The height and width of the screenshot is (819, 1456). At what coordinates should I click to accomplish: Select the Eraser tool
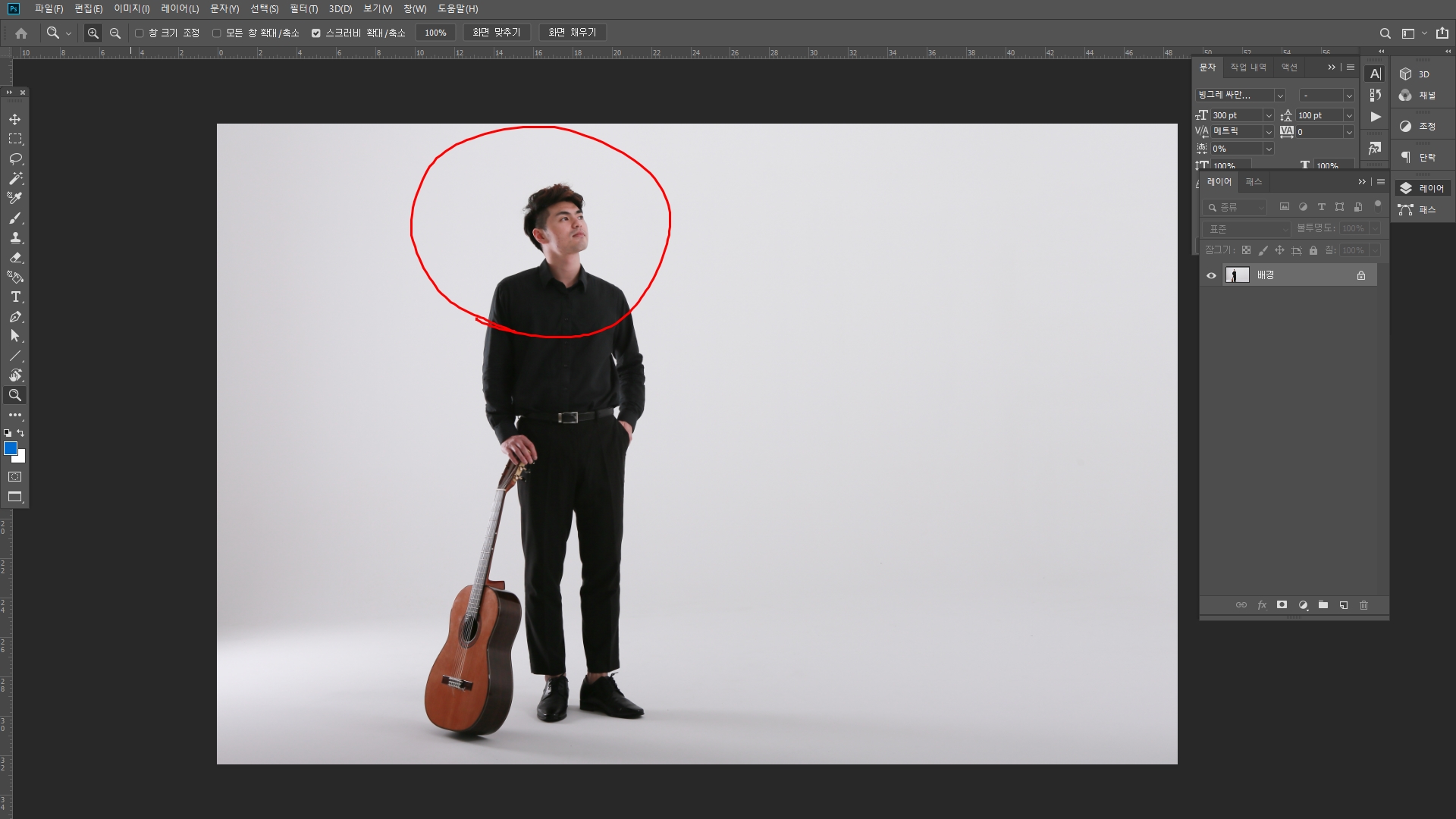pyautogui.click(x=15, y=258)
